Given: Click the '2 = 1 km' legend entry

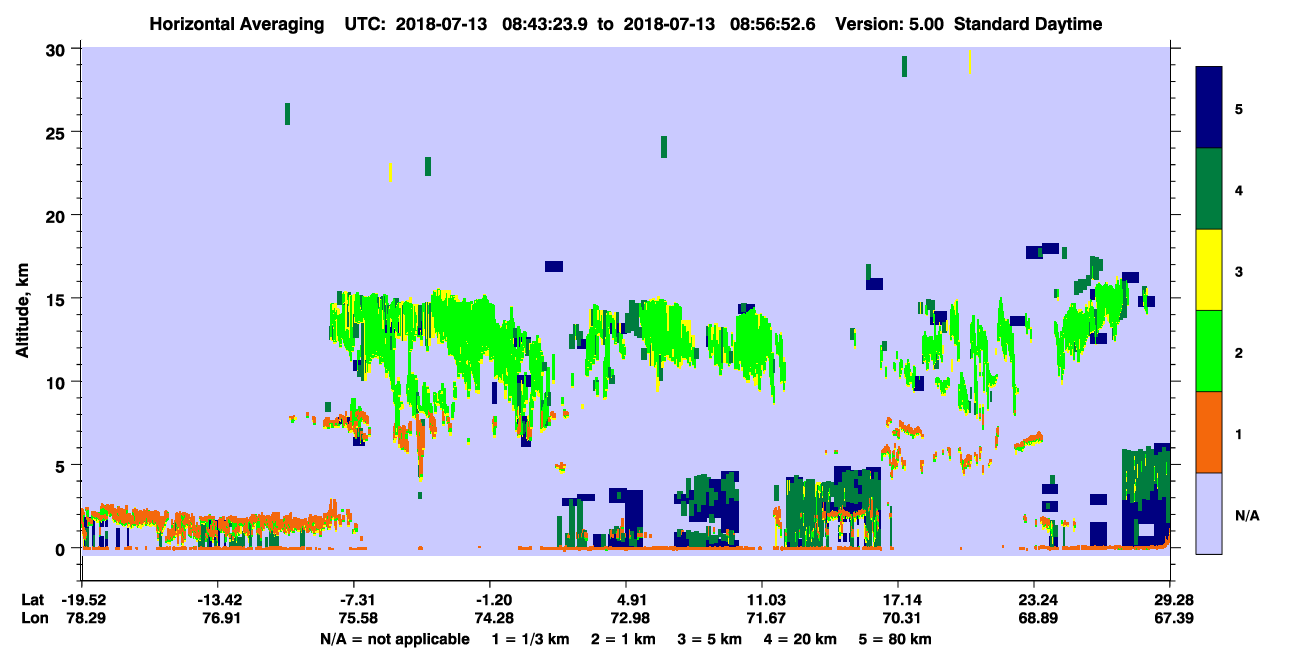Looking at the screenshot, I should click(x=623, y=639).
